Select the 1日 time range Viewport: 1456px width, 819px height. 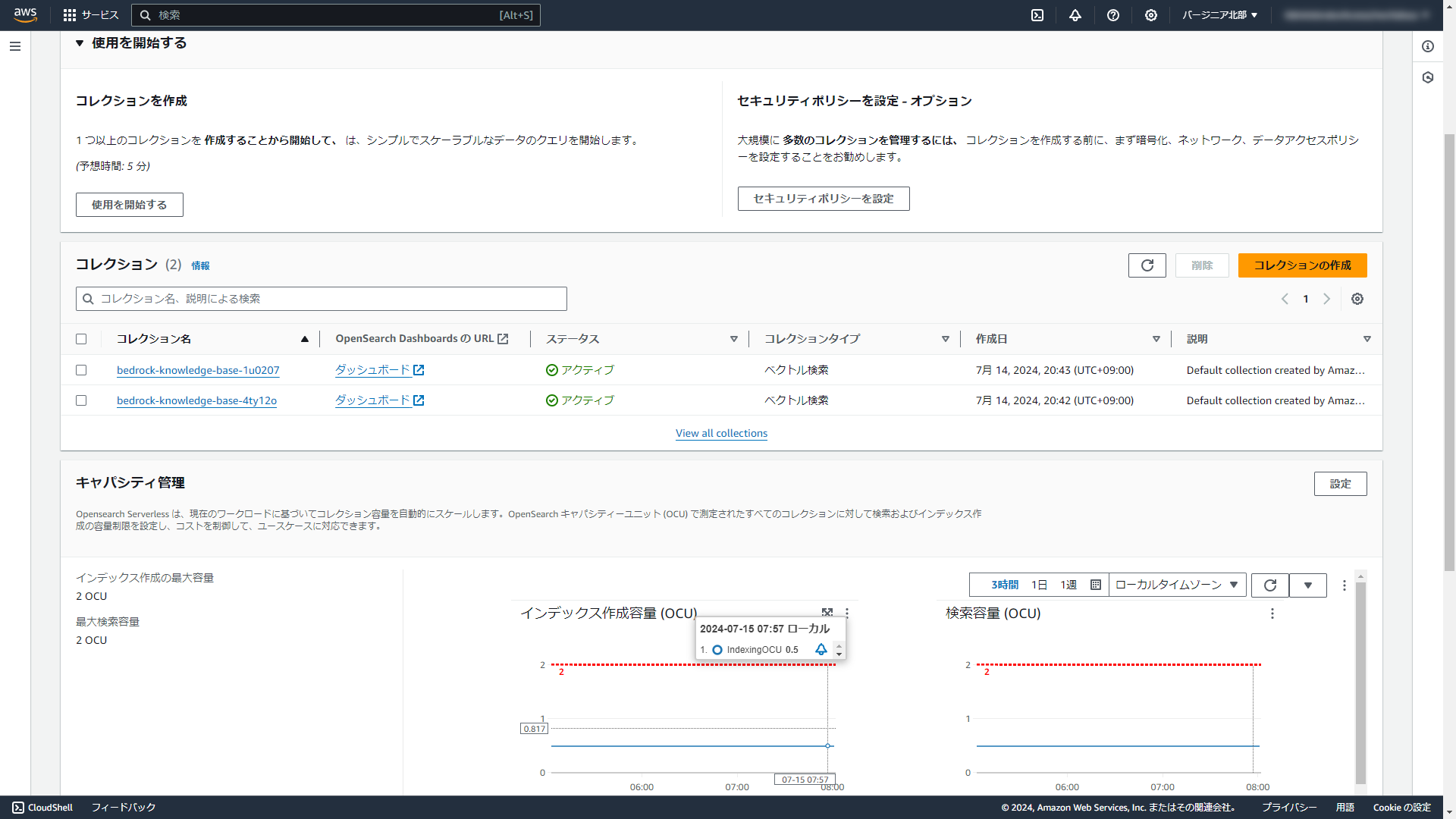click(x=1039, y=585)
